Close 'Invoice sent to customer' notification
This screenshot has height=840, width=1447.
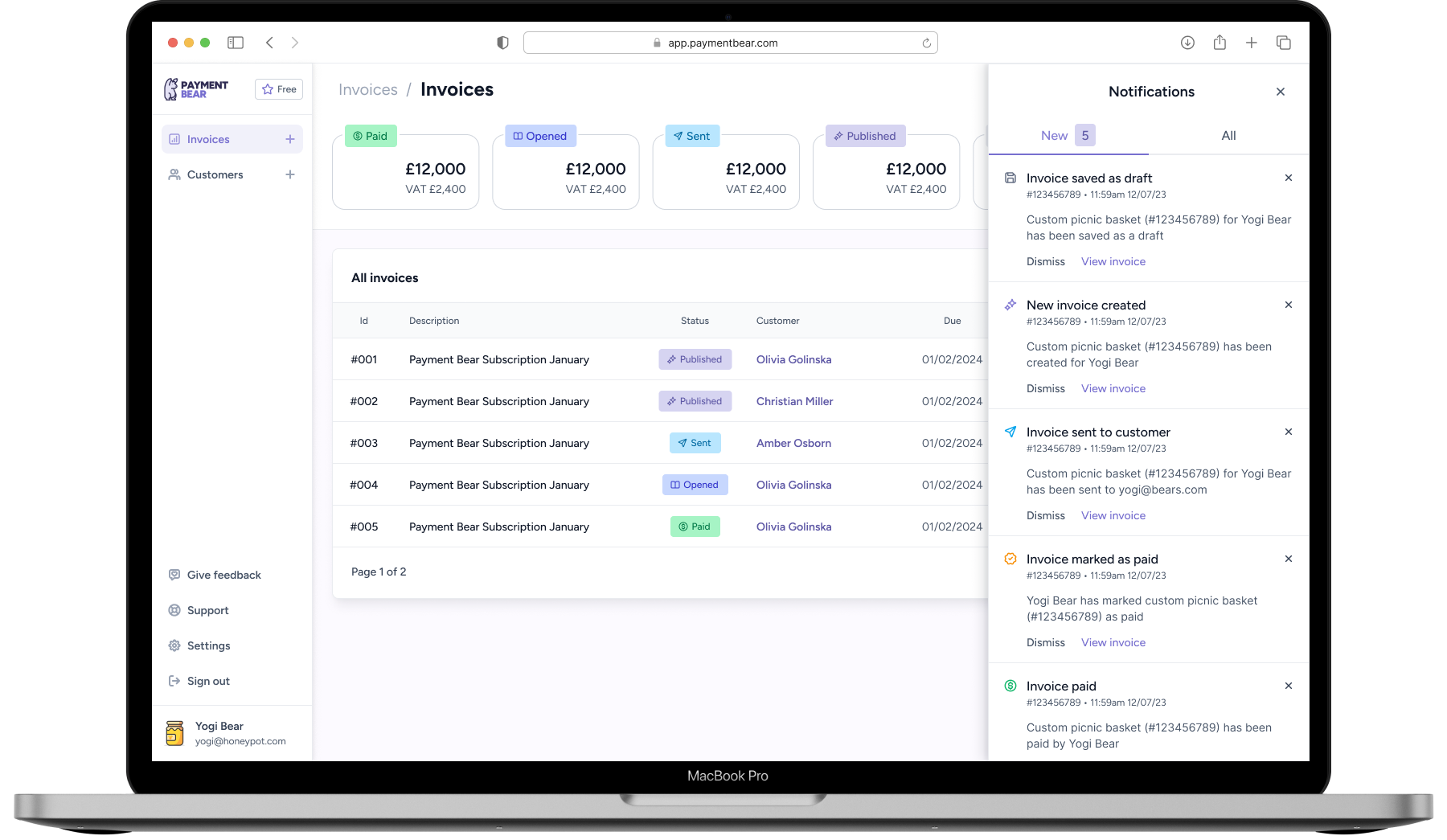[1289, 432]
